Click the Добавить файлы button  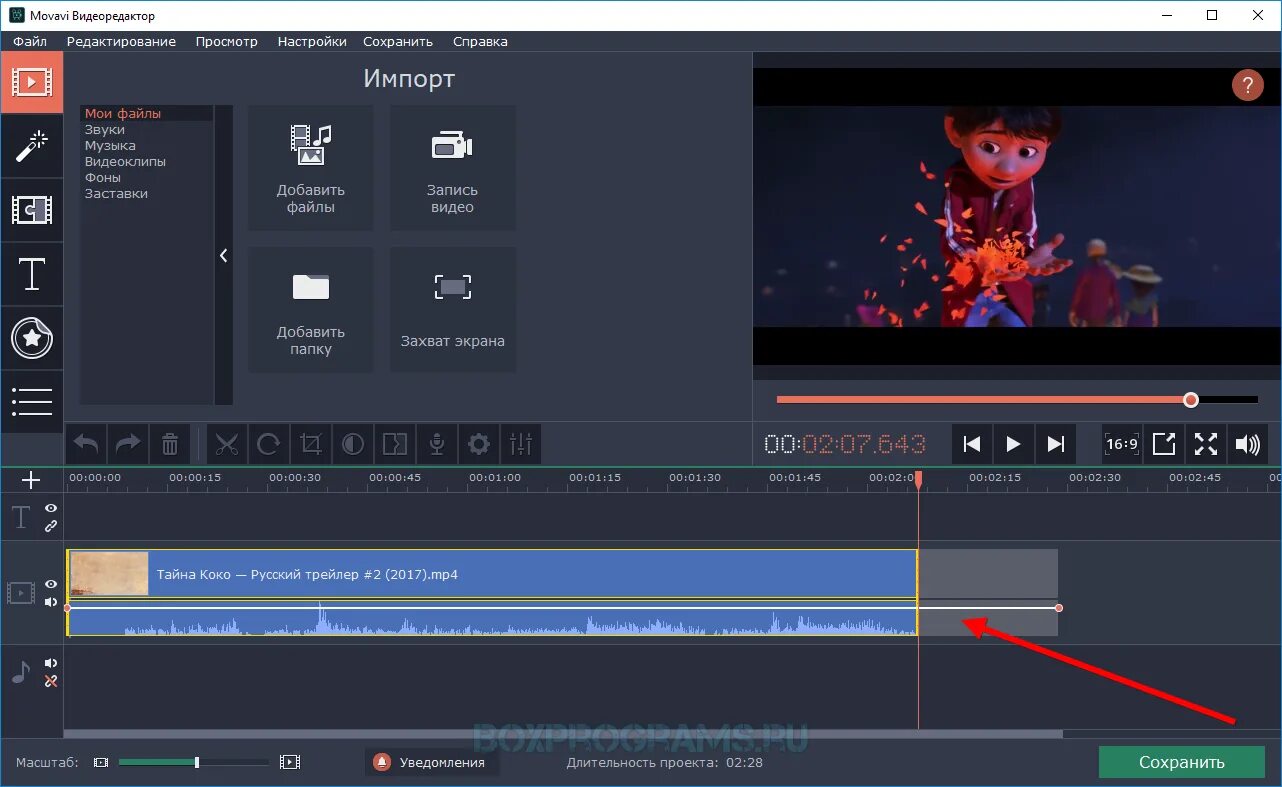pos(311,168)
